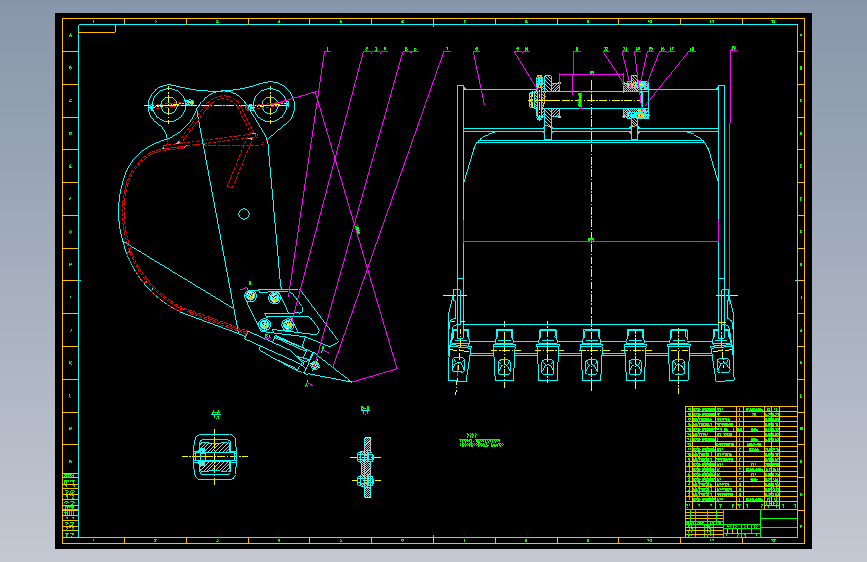The image size is (867, 562).
Task: Click the revision table on the left border
Action: click(x=70, y=505)
